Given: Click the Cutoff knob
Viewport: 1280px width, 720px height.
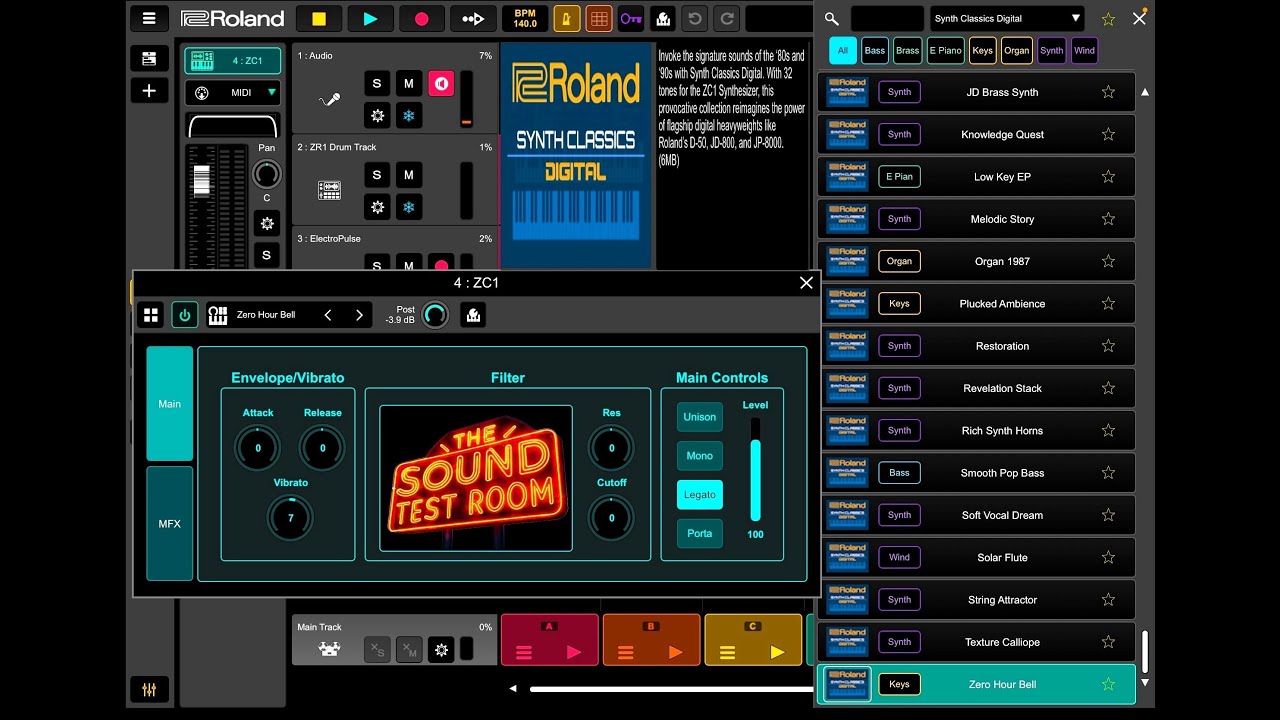Looking at the screenshot, I should pyautogui.click(x=611, y=518).
